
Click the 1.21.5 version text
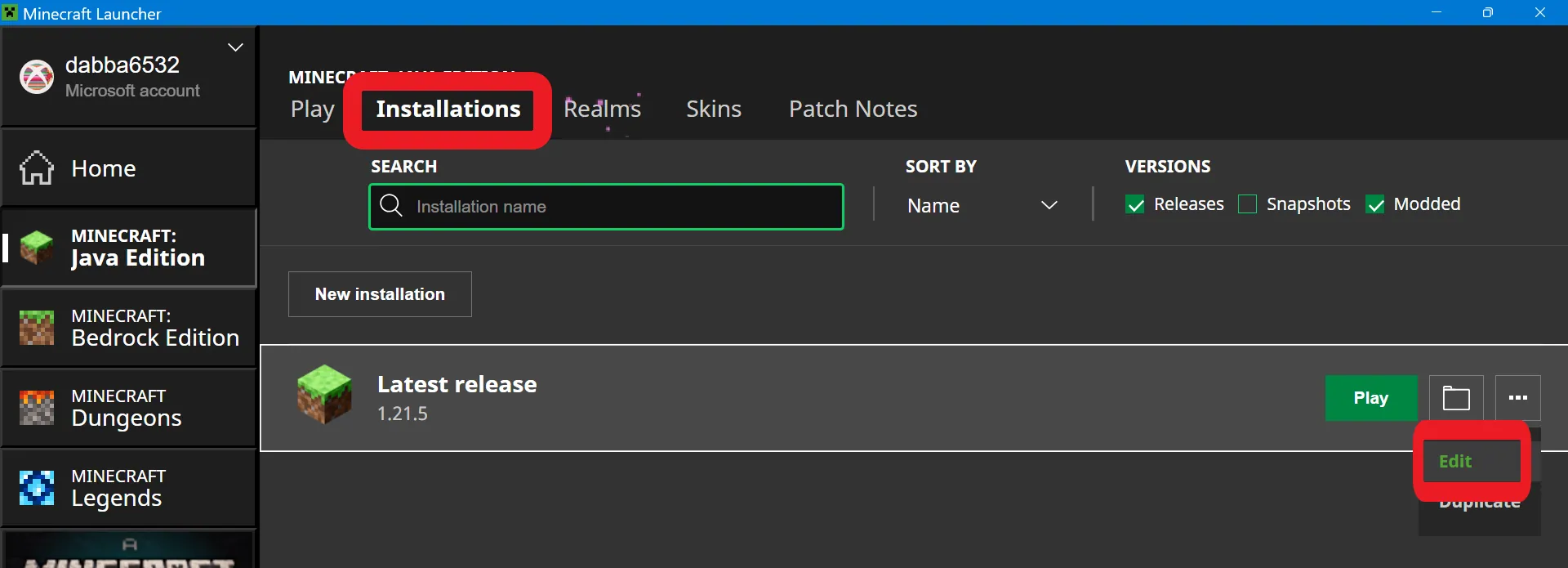pos(403,414)
